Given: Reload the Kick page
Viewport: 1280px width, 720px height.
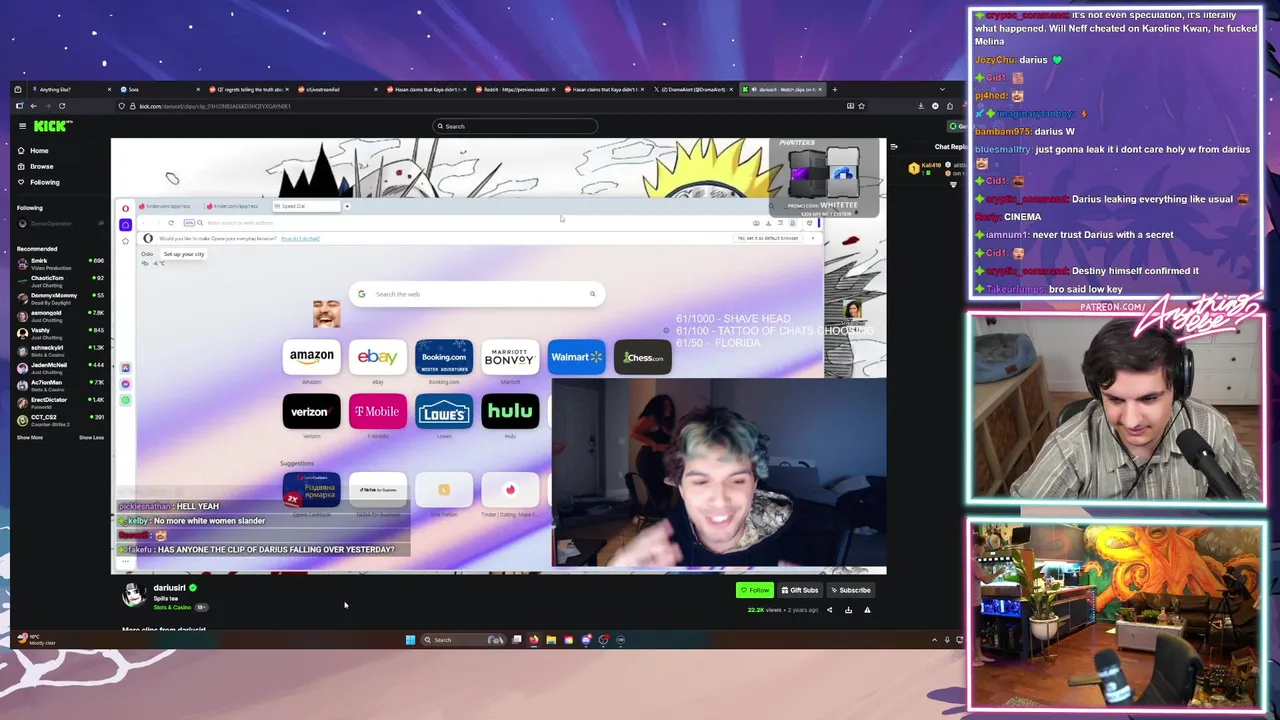Looking at the screenshot, I should pyautogui.click(x=62, y=106).
